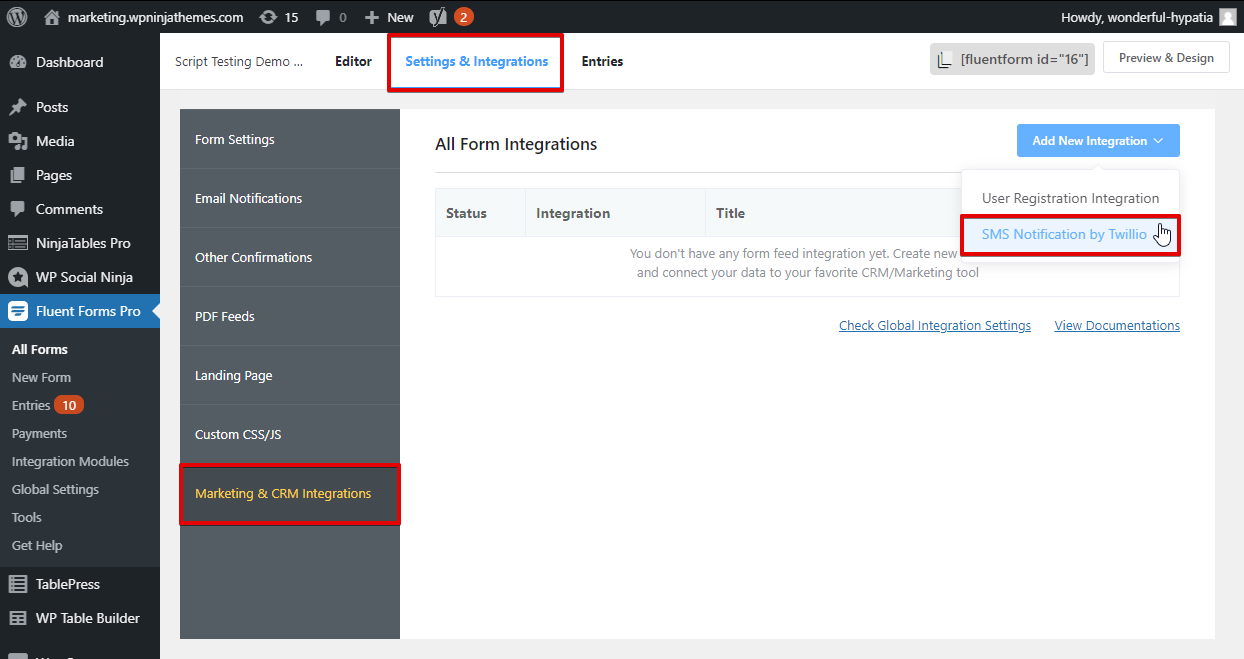Select User Registration Integration option
Viewport: 1244px width, 659px height.
point(1070,198)
